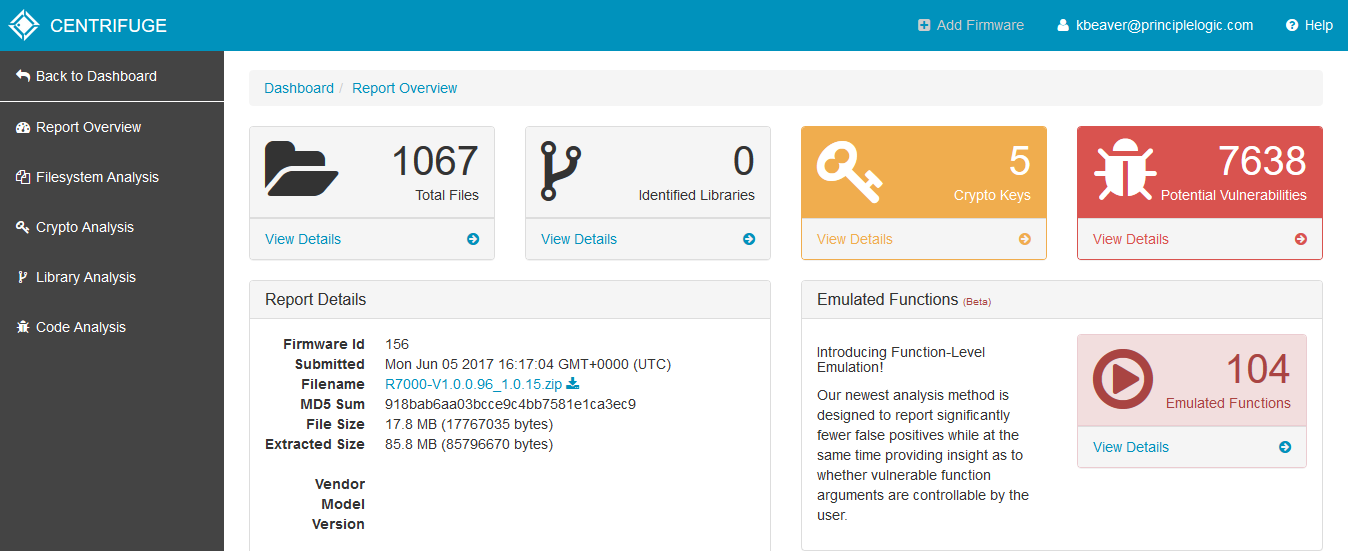Click the Help question mark icon
The image size is (1349, 551).
pyautogui.click(x=1292, y=25)
